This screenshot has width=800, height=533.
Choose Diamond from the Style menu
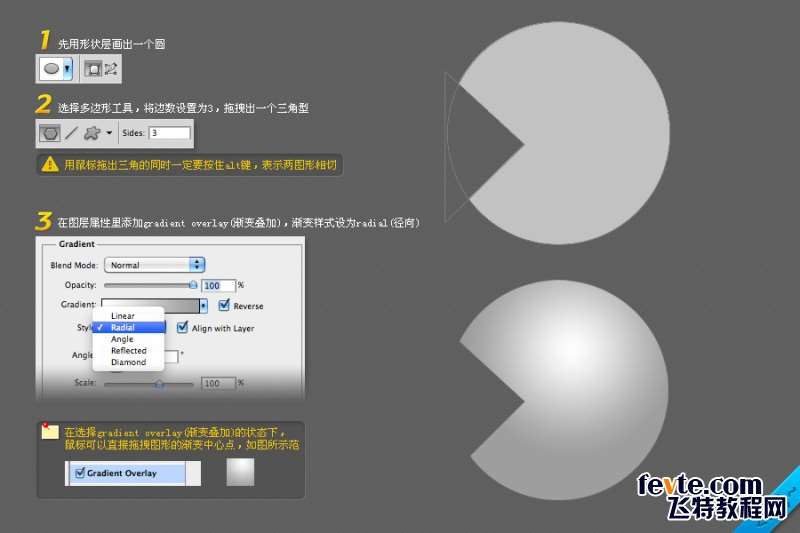pyautogui.click(x=129, y=362)
